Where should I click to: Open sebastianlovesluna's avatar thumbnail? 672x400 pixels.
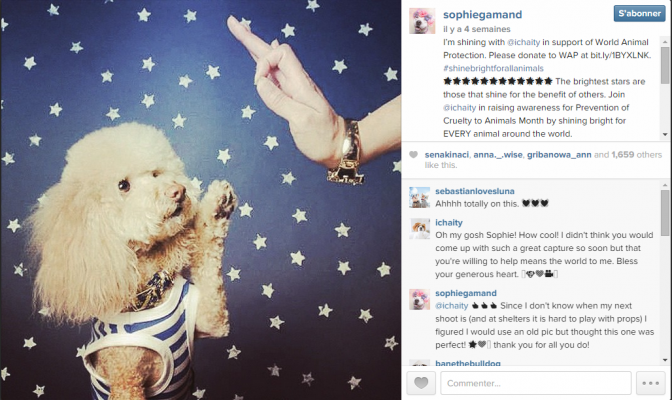click(420, 197)
